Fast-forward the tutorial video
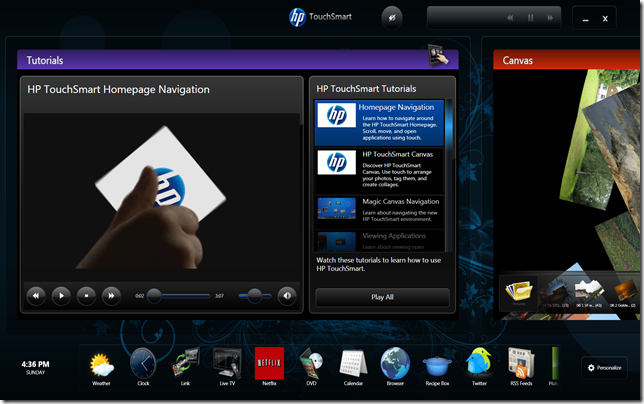 tap(111, 296)
